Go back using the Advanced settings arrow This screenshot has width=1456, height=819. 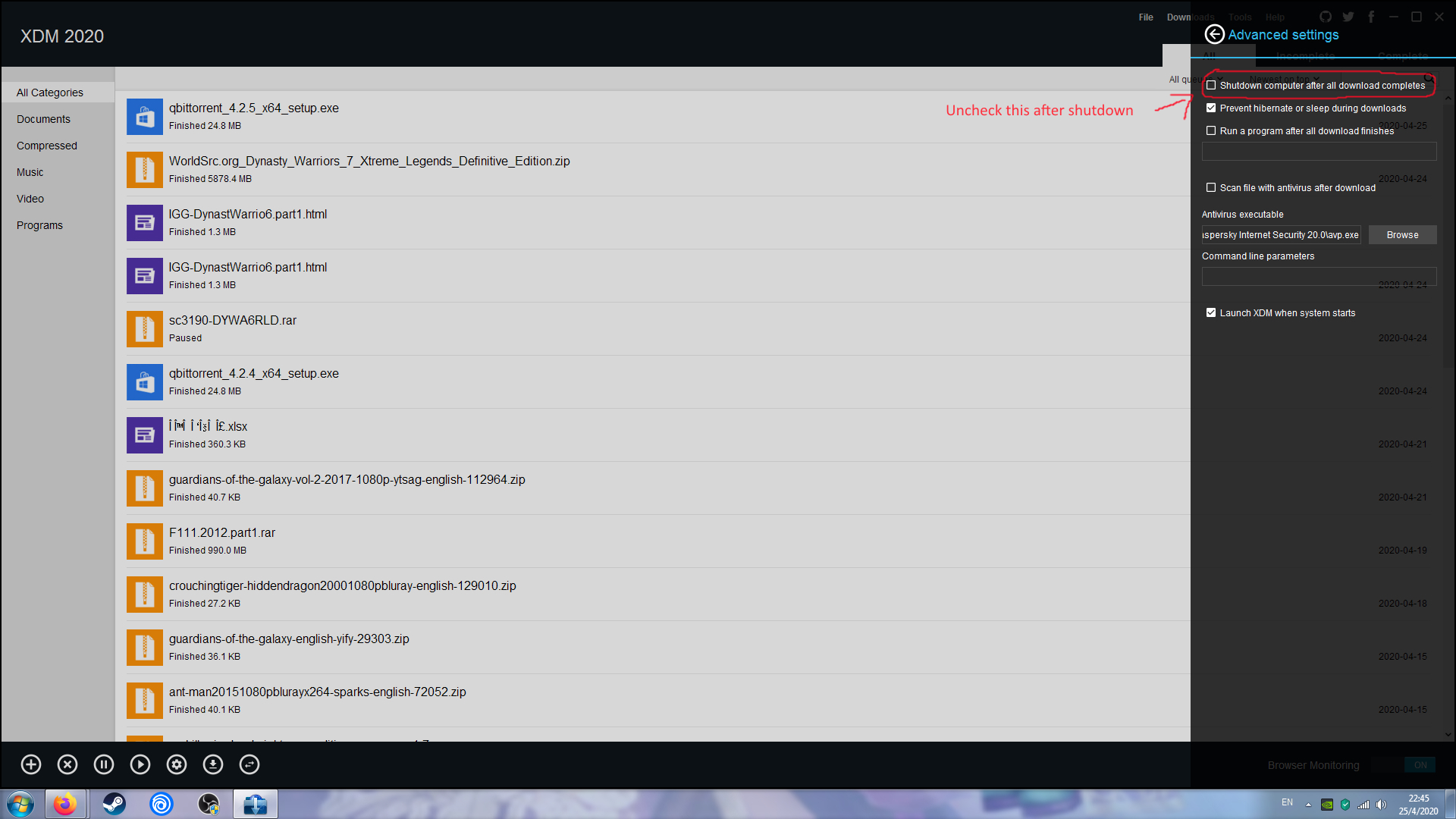(x=1214, y=34)
